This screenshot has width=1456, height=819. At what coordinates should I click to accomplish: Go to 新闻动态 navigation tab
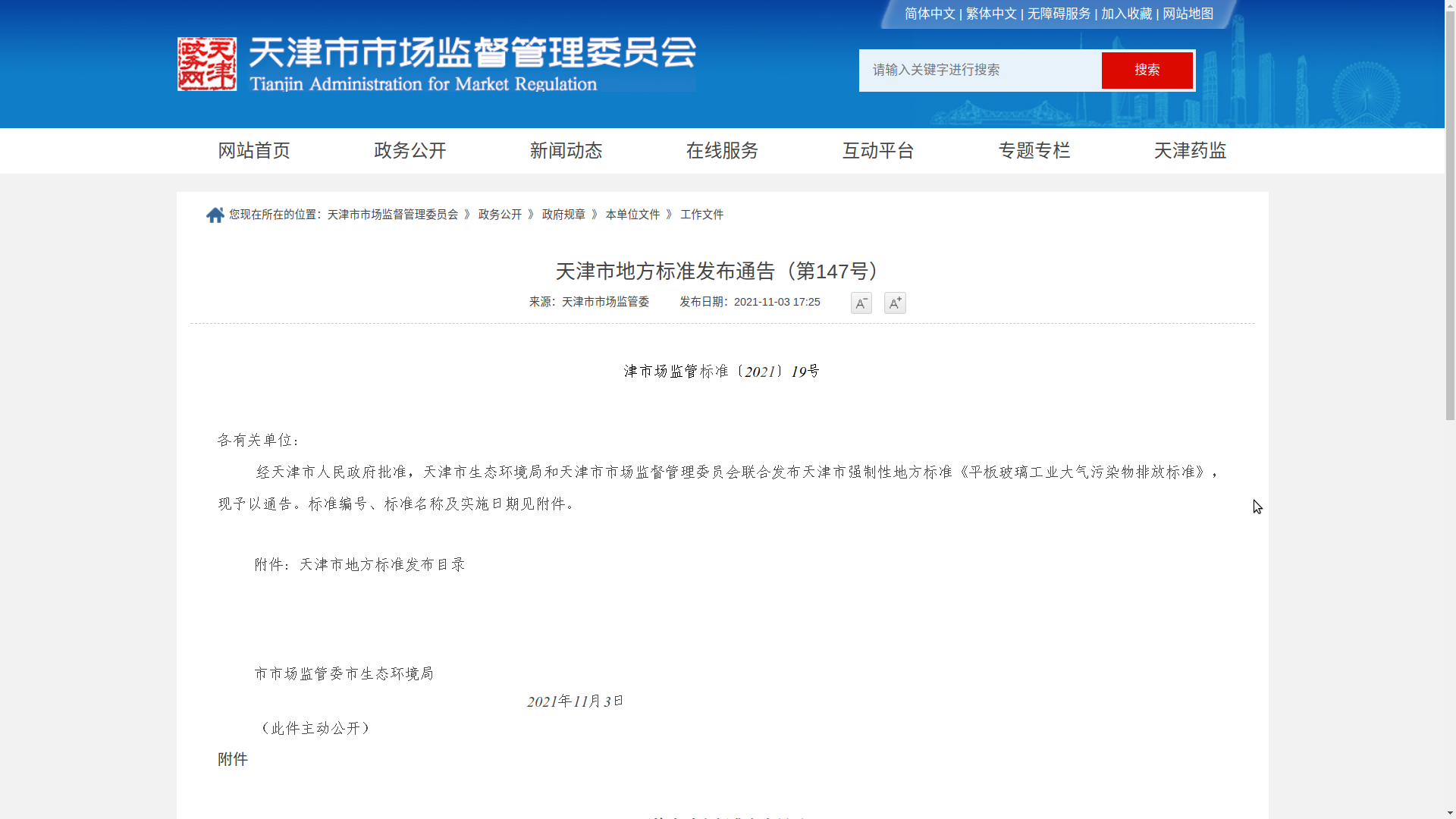tap(566, 151)
